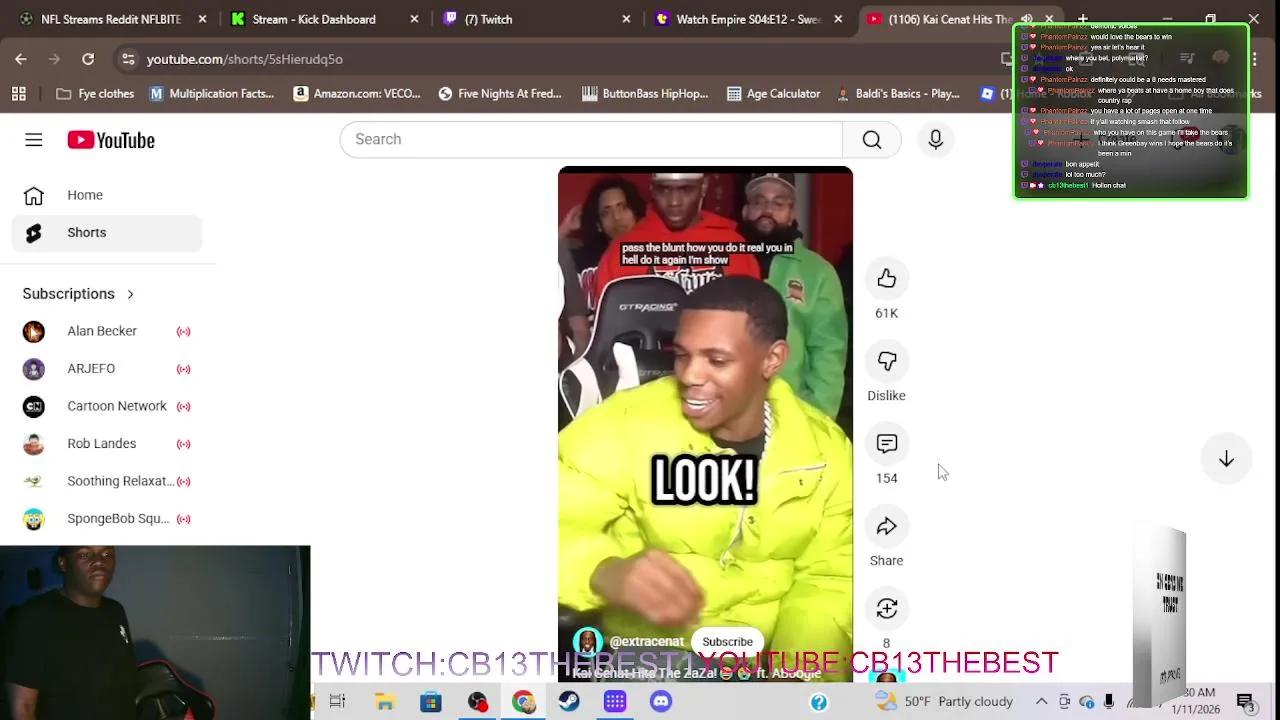Viewport: 1280px width, 720px height.
Task: Open Chrome from the taskbar
Action: (x=523, y=701)
